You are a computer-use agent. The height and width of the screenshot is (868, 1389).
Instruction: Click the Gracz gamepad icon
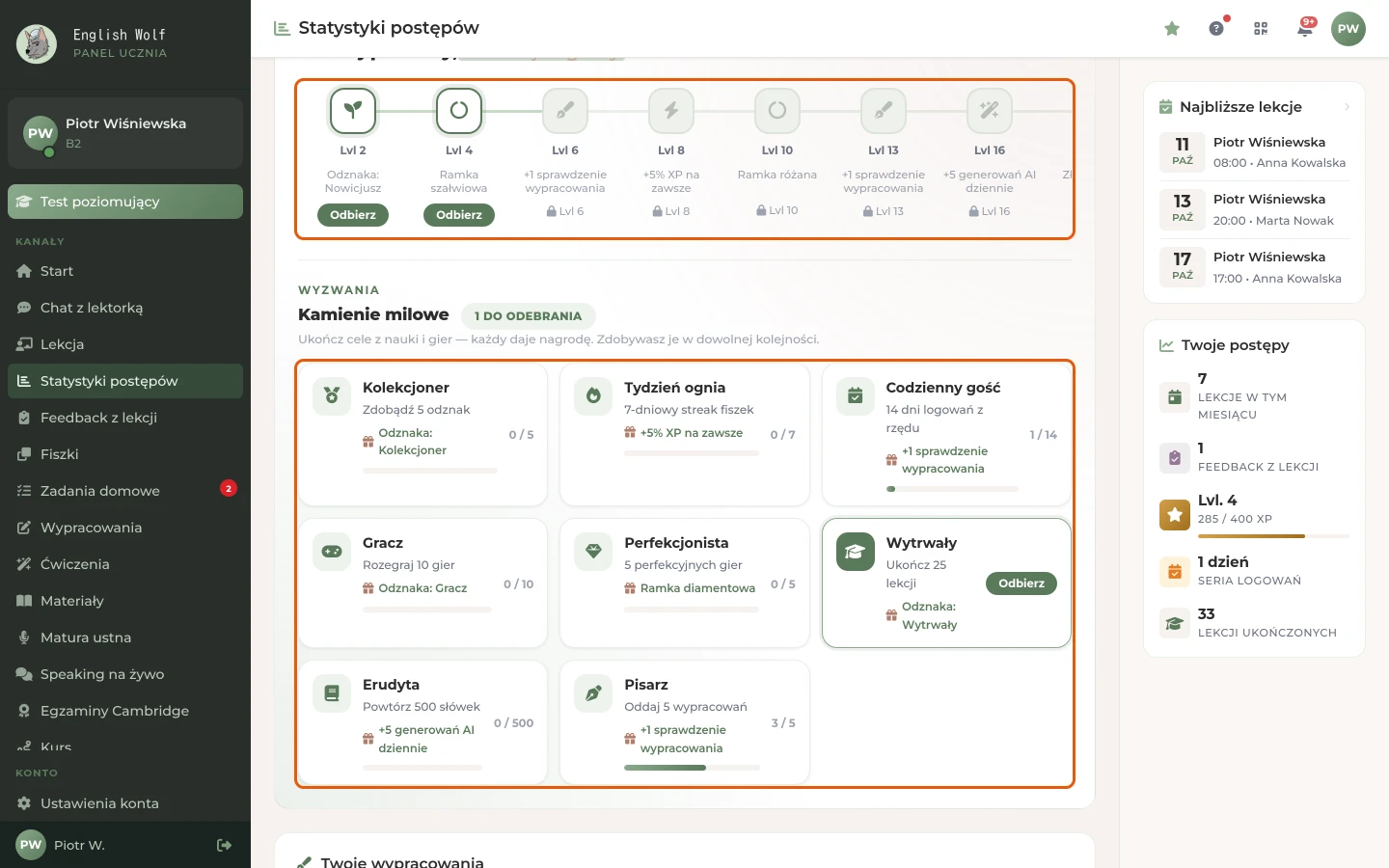tap(332, 552)
